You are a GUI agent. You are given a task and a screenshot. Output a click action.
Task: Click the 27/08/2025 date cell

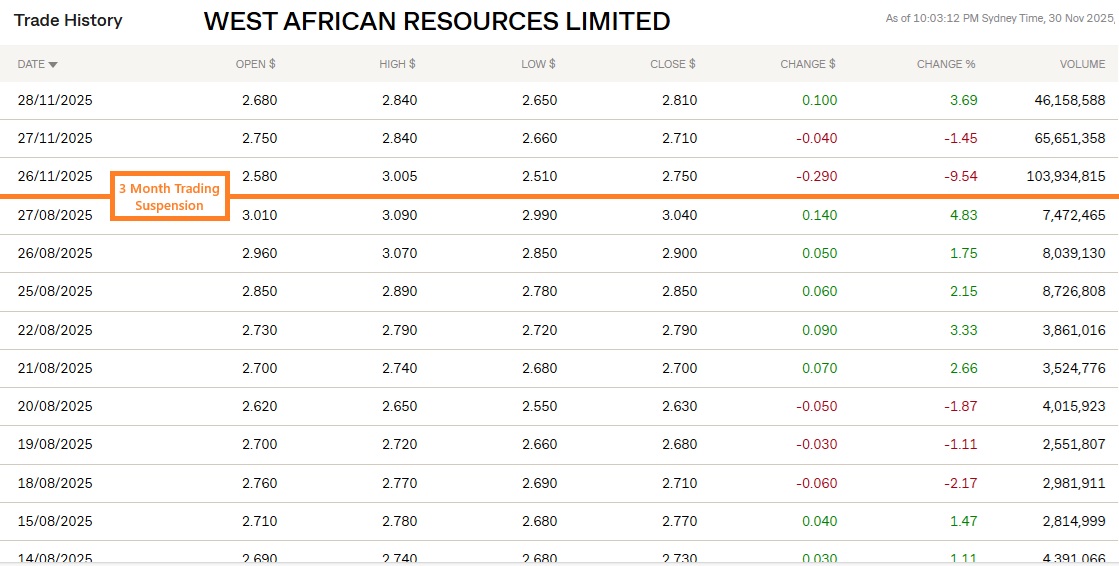coord(55,215)
